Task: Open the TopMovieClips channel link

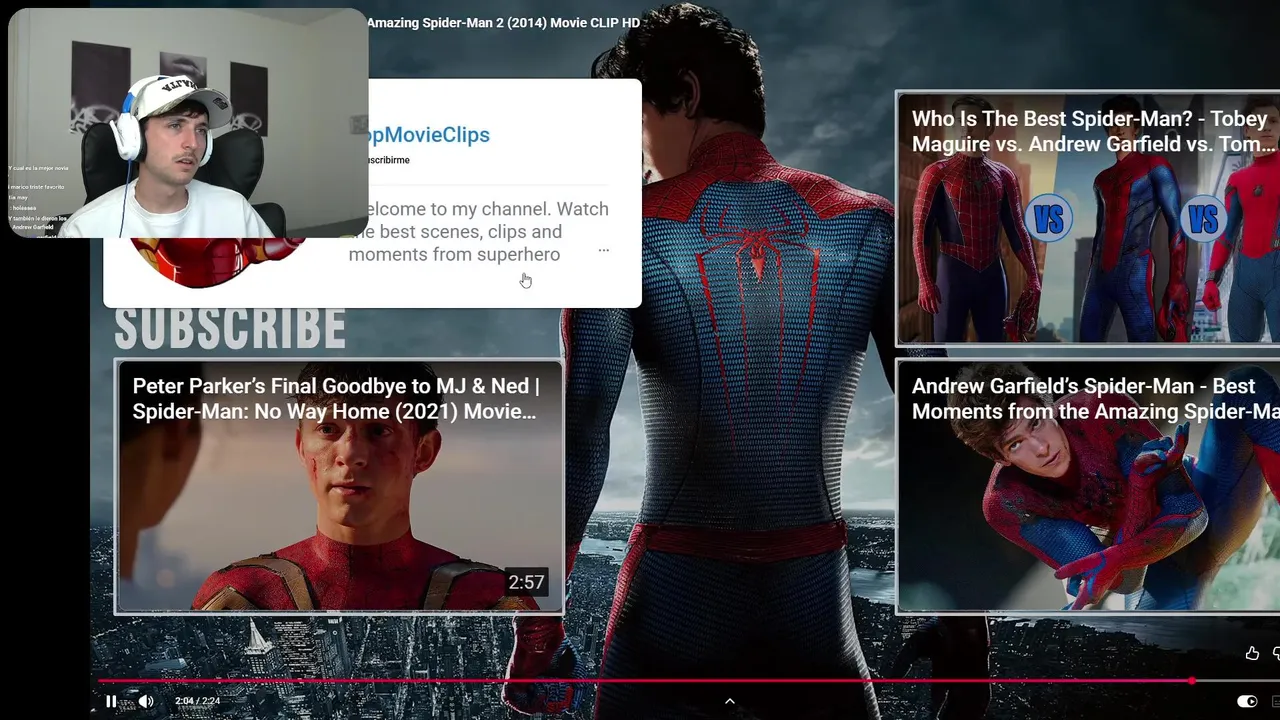Action: point(429,135)
